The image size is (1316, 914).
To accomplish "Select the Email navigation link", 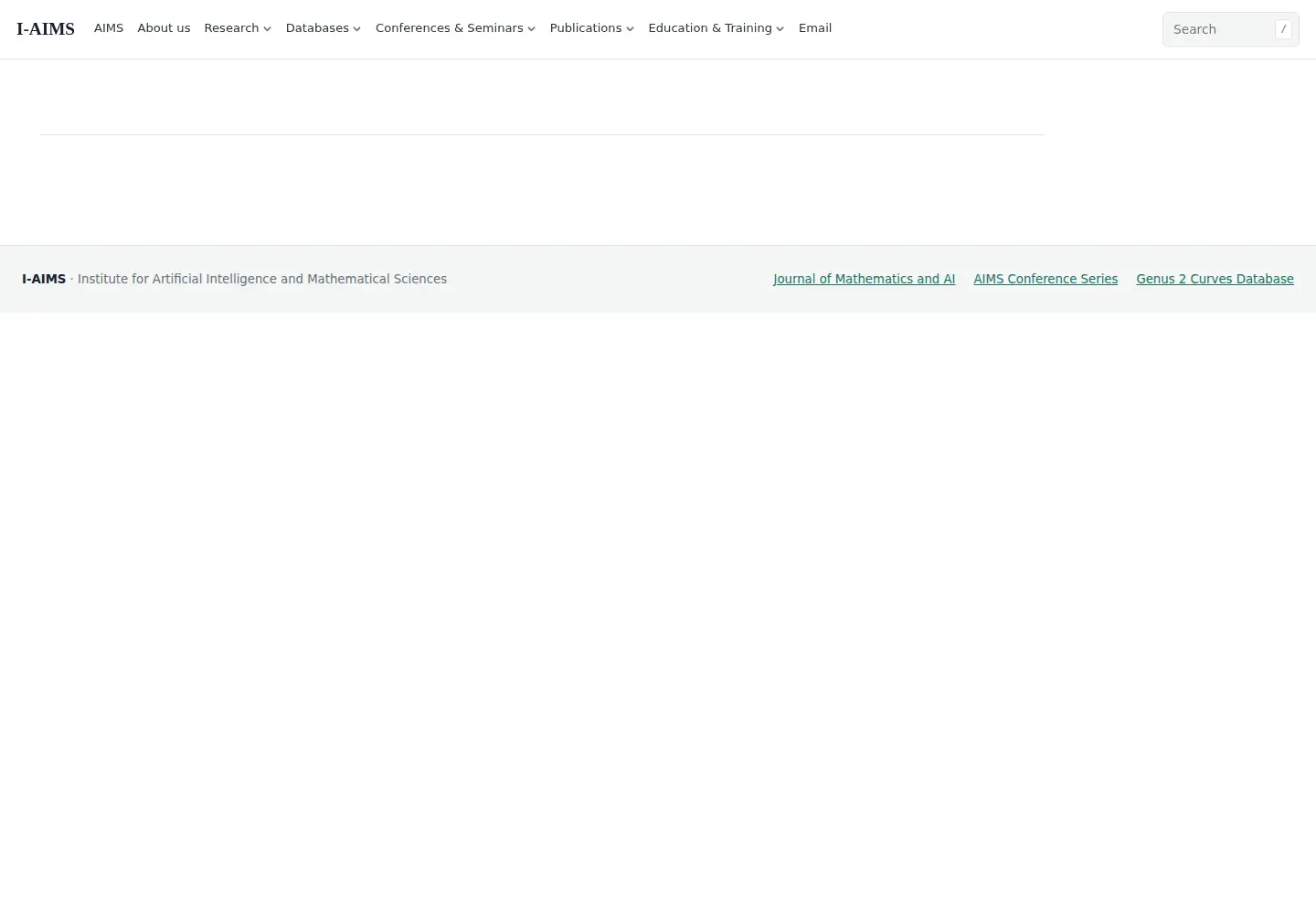I will tap(815, 28).
